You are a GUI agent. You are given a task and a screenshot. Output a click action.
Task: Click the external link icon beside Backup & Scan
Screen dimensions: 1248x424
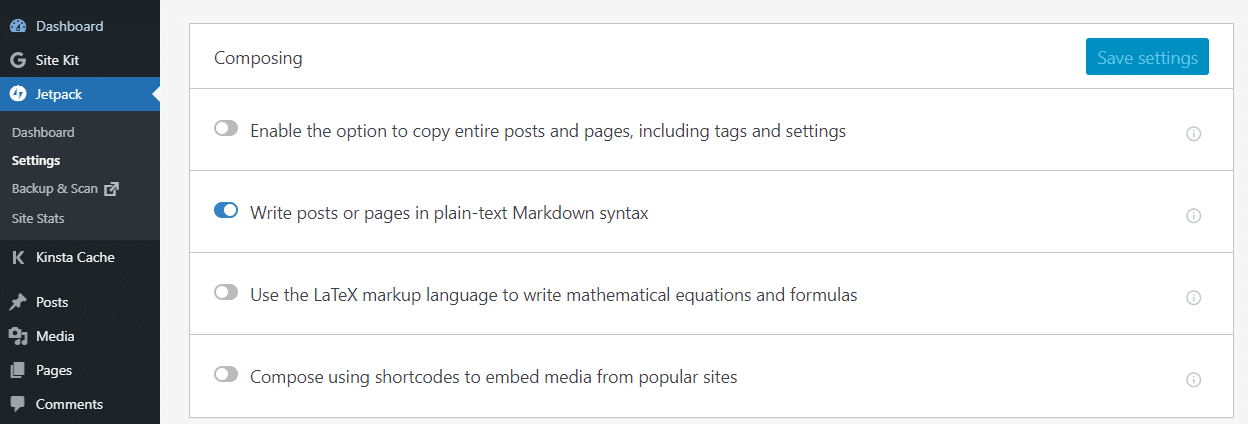click(111, 189)
